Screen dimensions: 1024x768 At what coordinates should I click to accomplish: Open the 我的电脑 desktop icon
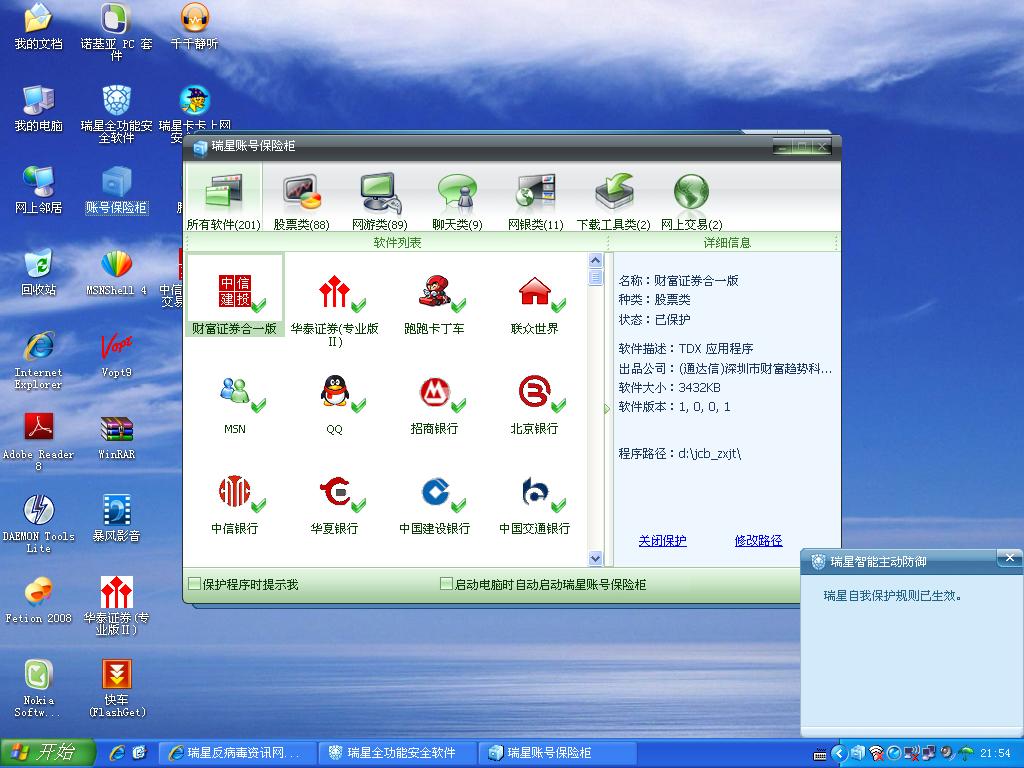point(39,108)
